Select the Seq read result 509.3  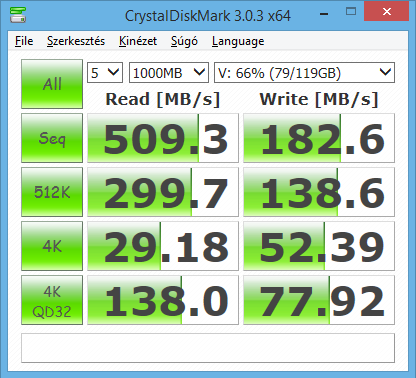coord(163,138)
